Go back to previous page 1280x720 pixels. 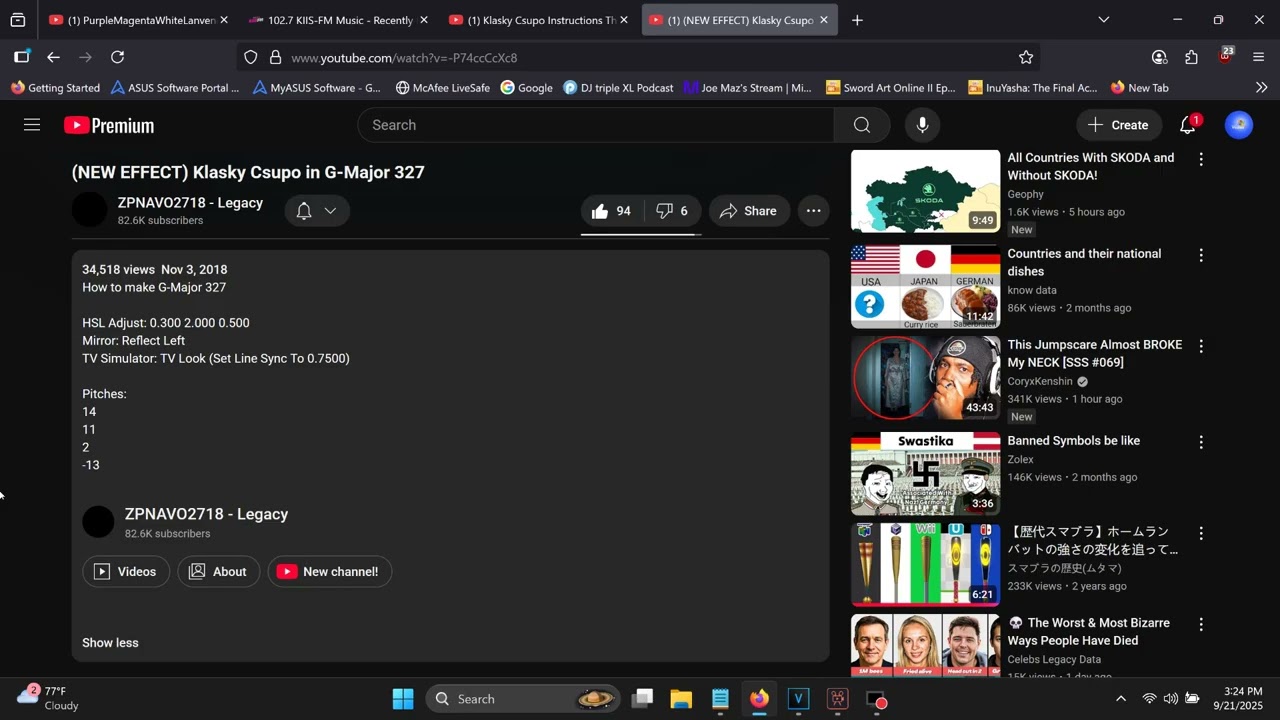[x=53, y=57]
